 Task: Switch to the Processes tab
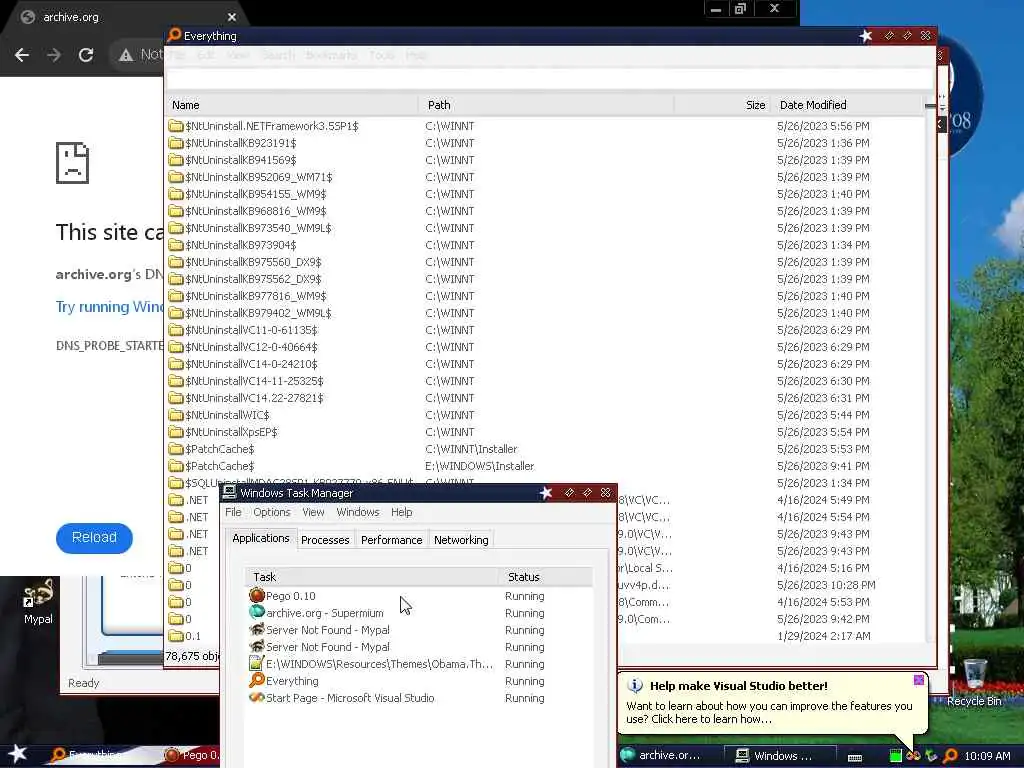coord(325,540)
